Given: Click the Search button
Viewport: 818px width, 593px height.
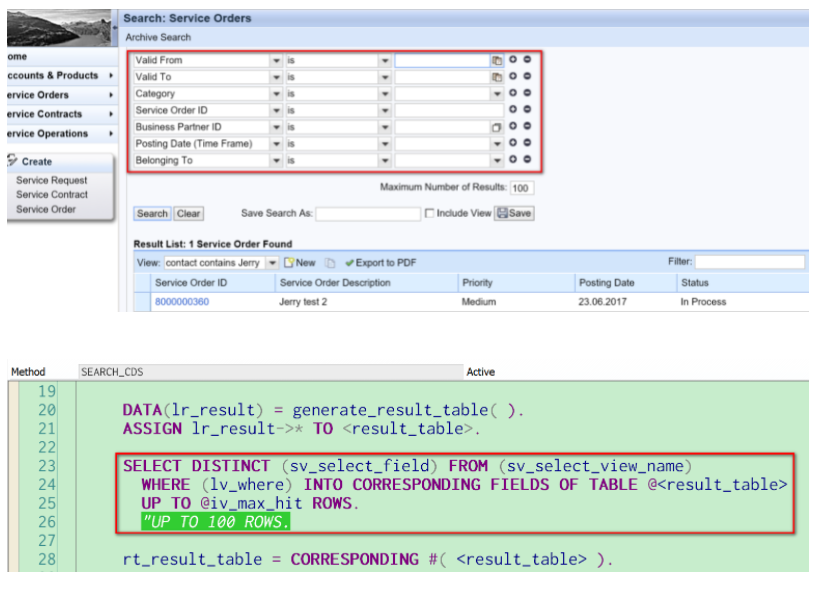Looking at the screenshot, I should point(152,213).
